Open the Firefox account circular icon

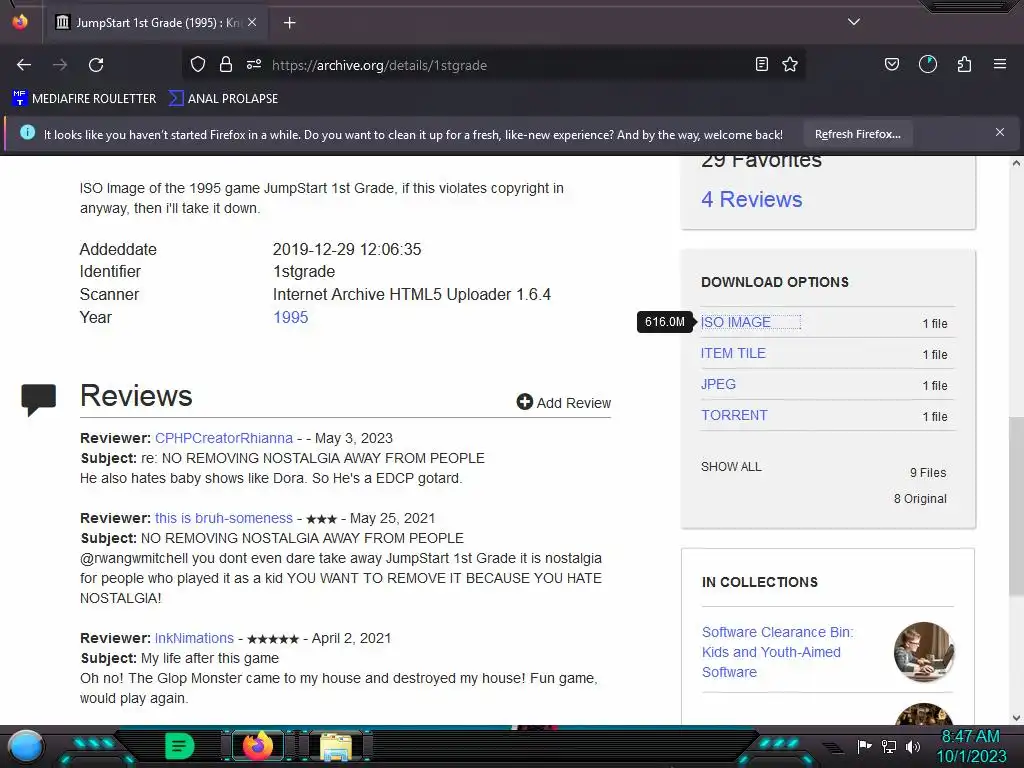pos(928,64)
